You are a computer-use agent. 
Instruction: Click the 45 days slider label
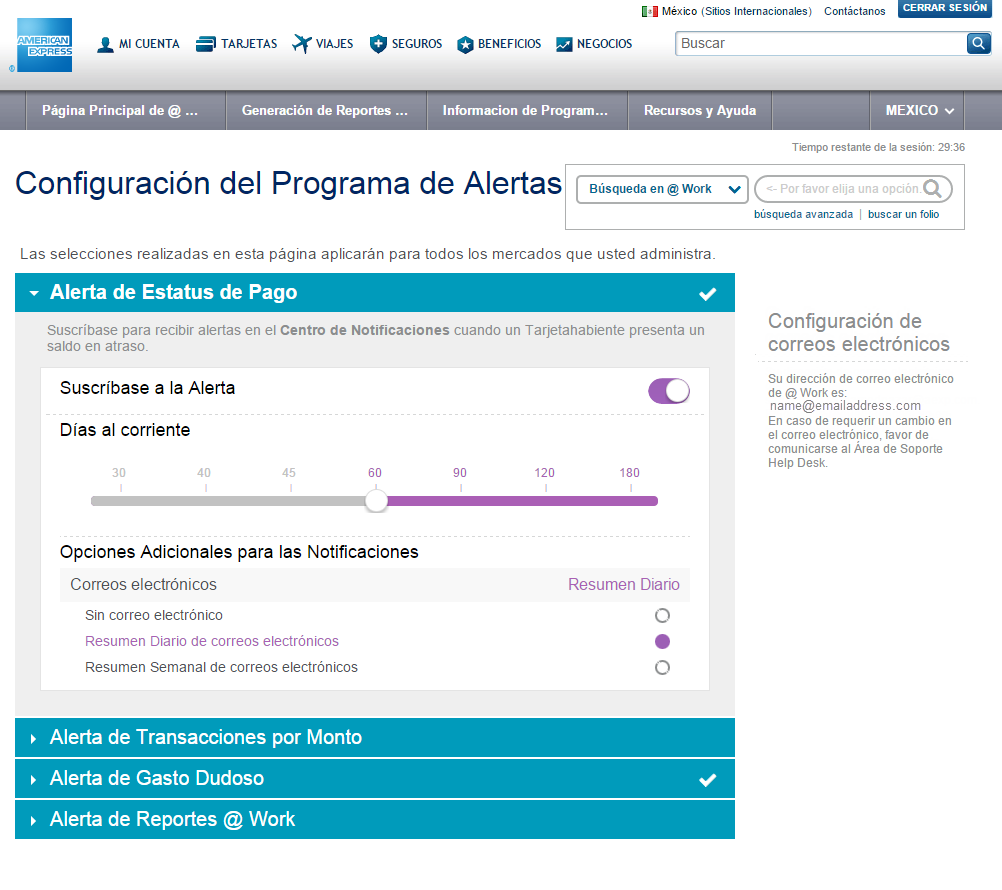click(289, 473)
